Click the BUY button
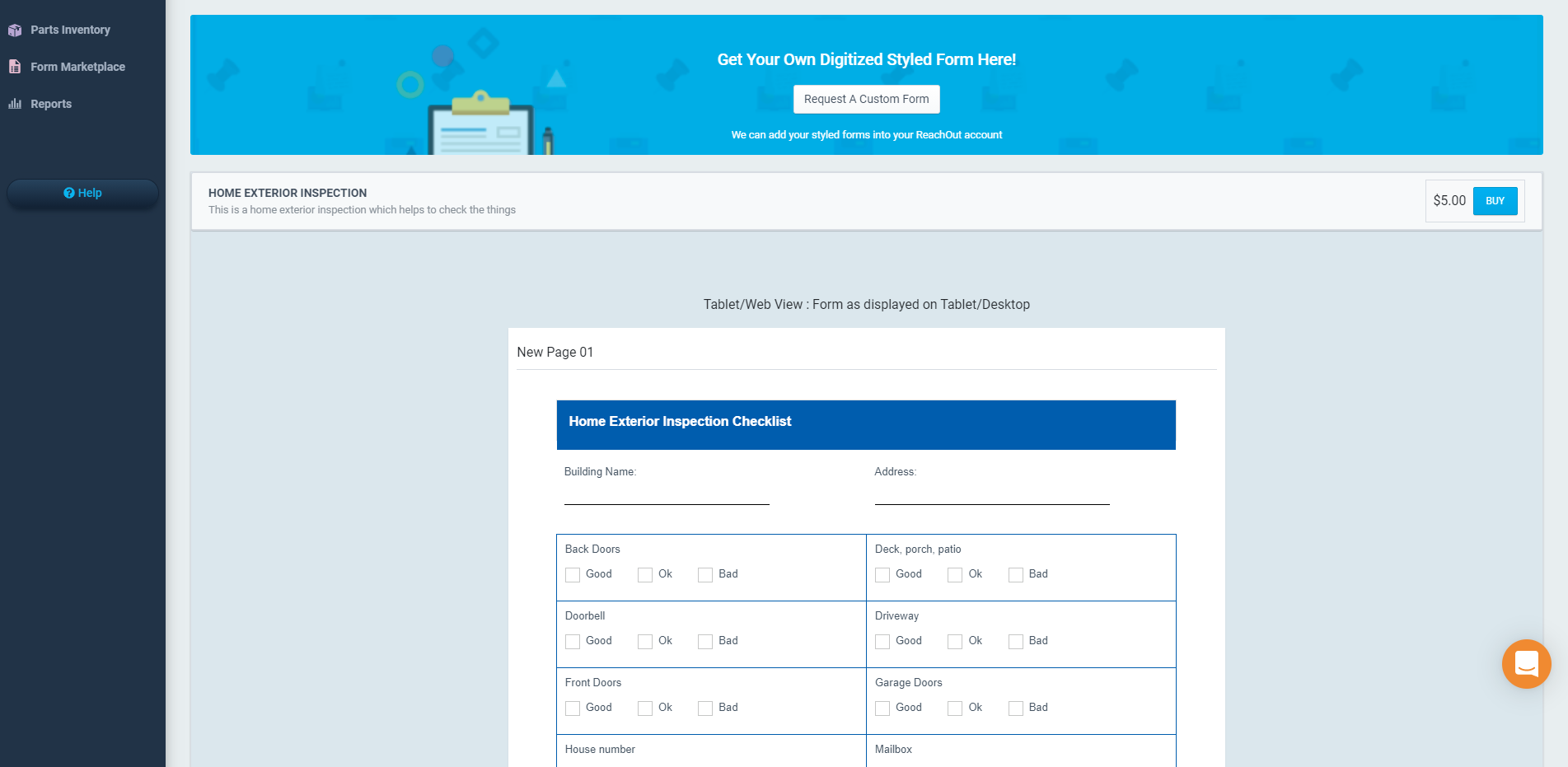The image size is (1568, 767). point(1495,200)
